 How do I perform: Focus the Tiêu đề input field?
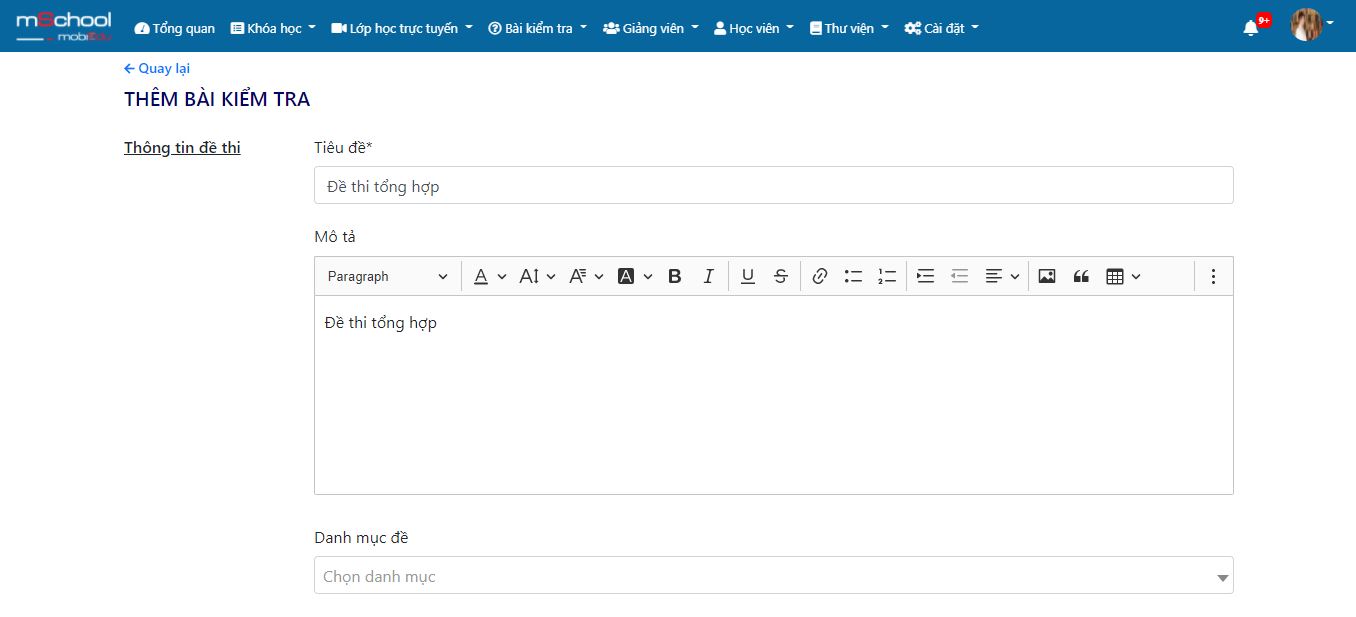pyautogui.click(x=773, y=185)
